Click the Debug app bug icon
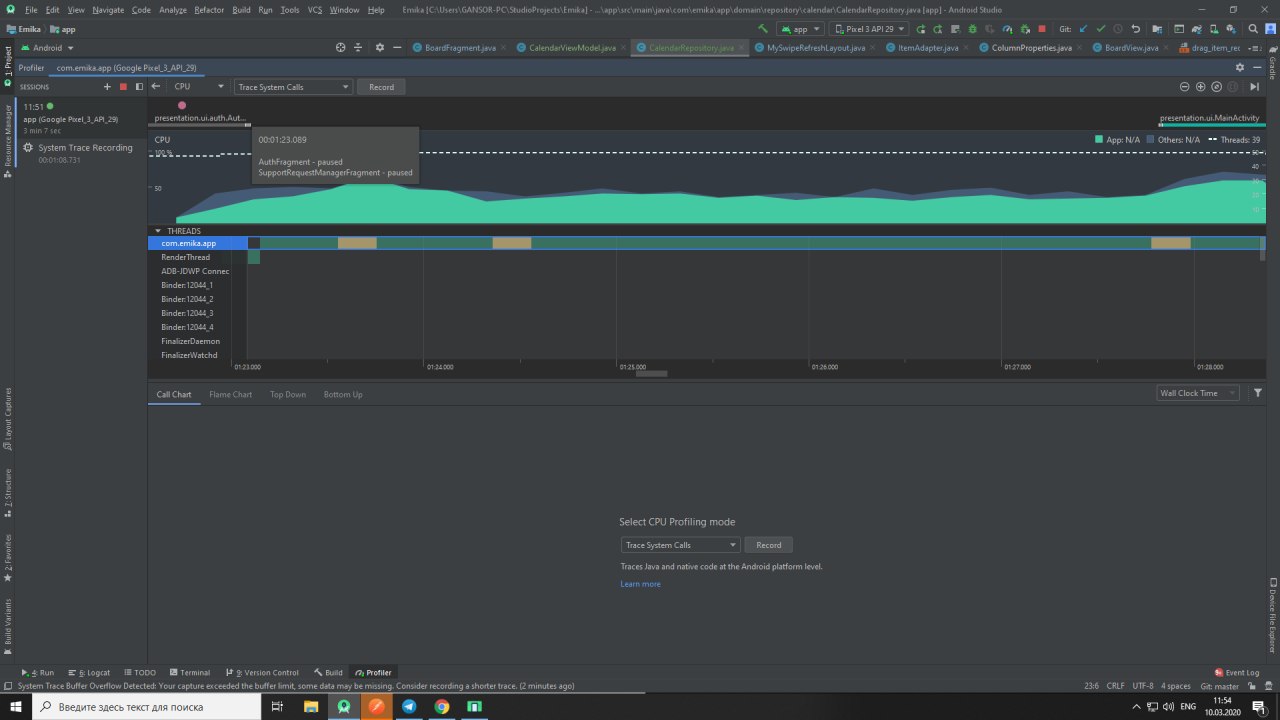1280x720 pixels. click(x=972, y=29)
